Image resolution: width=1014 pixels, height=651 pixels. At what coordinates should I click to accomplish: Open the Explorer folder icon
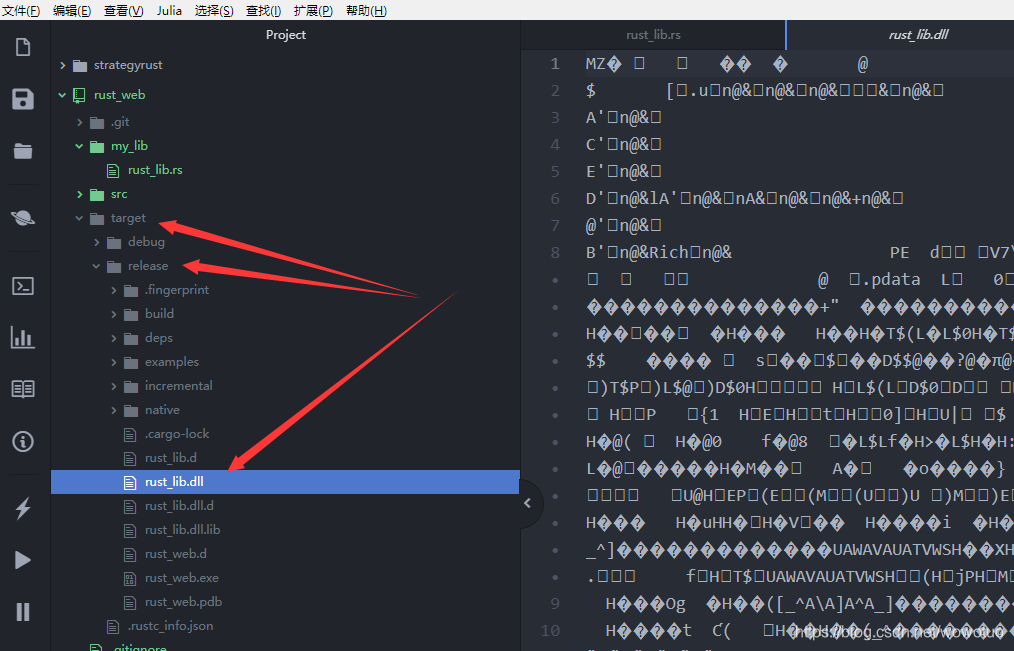tap(22, 153)
